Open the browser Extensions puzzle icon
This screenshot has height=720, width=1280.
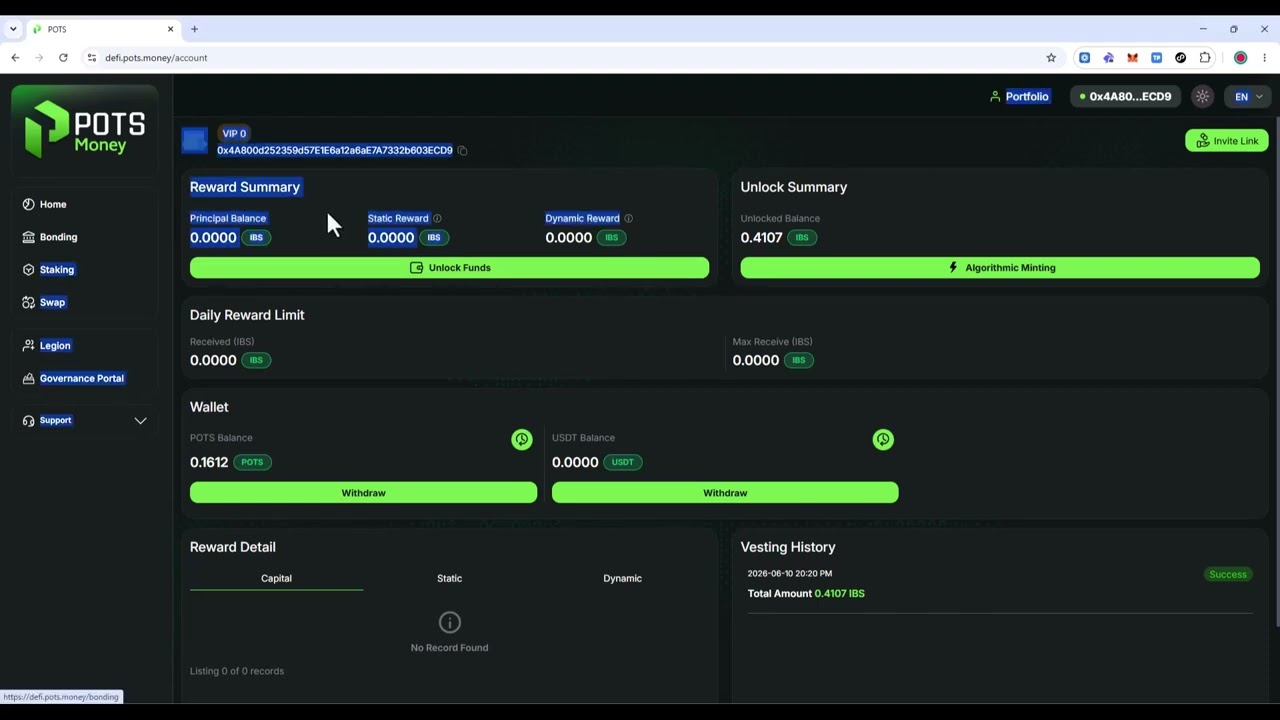(1205, 58)
